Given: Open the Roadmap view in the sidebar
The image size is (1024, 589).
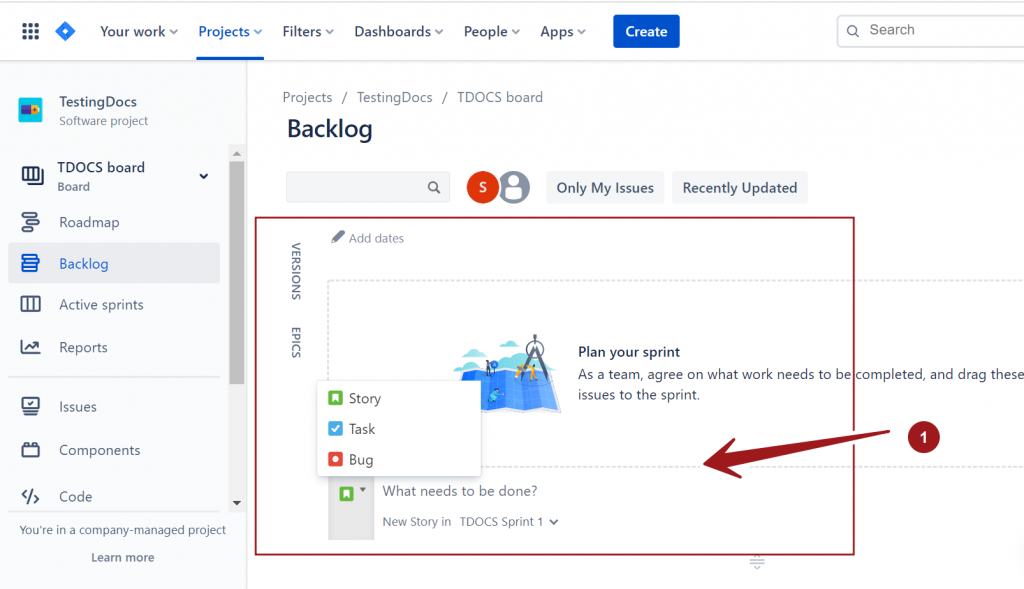Looking at the screenshot, I should tap(89, 222).
